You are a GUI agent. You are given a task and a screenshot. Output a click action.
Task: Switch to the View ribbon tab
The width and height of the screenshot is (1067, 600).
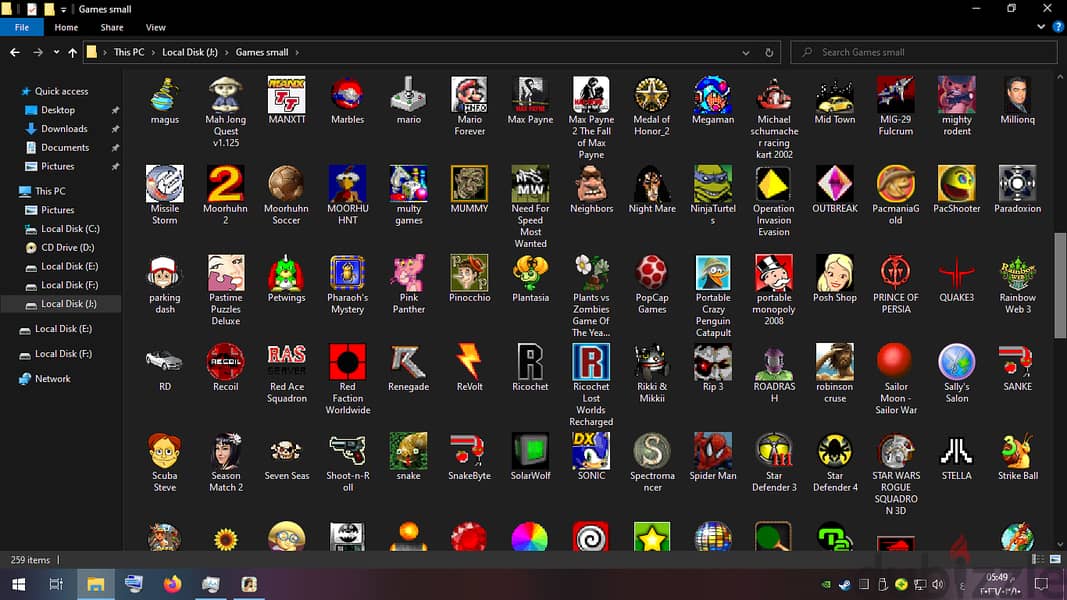pos(155,27)
